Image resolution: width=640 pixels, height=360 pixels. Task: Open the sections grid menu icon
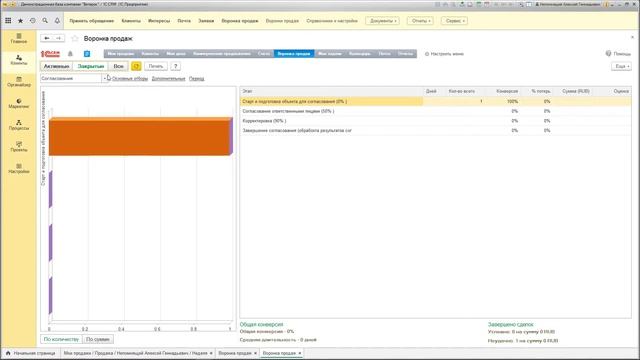click(x=8, y=20)
